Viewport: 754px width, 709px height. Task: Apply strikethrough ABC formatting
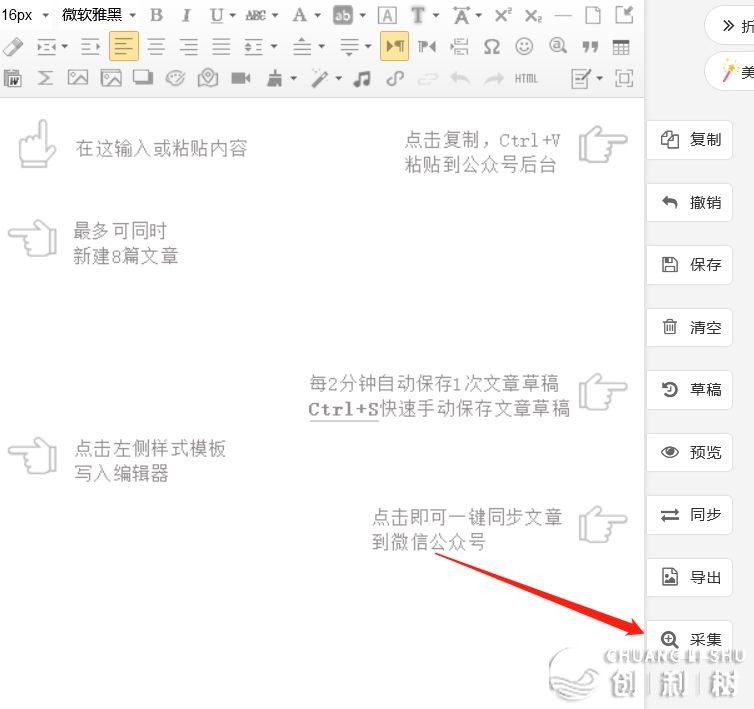[256, 15]
